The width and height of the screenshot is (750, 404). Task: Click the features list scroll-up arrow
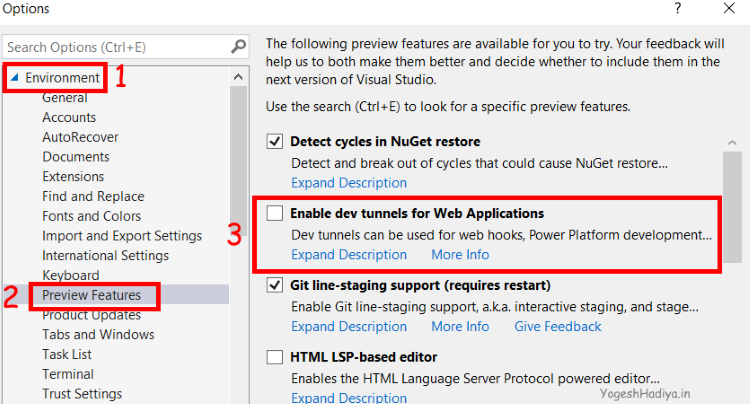click(732, 142)
